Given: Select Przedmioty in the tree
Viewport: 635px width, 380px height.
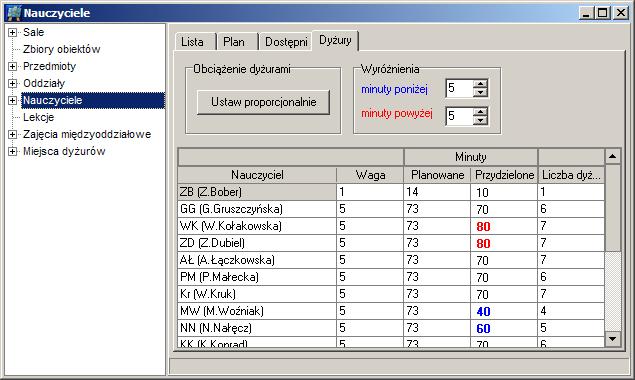Looking at the screenshot, I should tap(49, 66).
